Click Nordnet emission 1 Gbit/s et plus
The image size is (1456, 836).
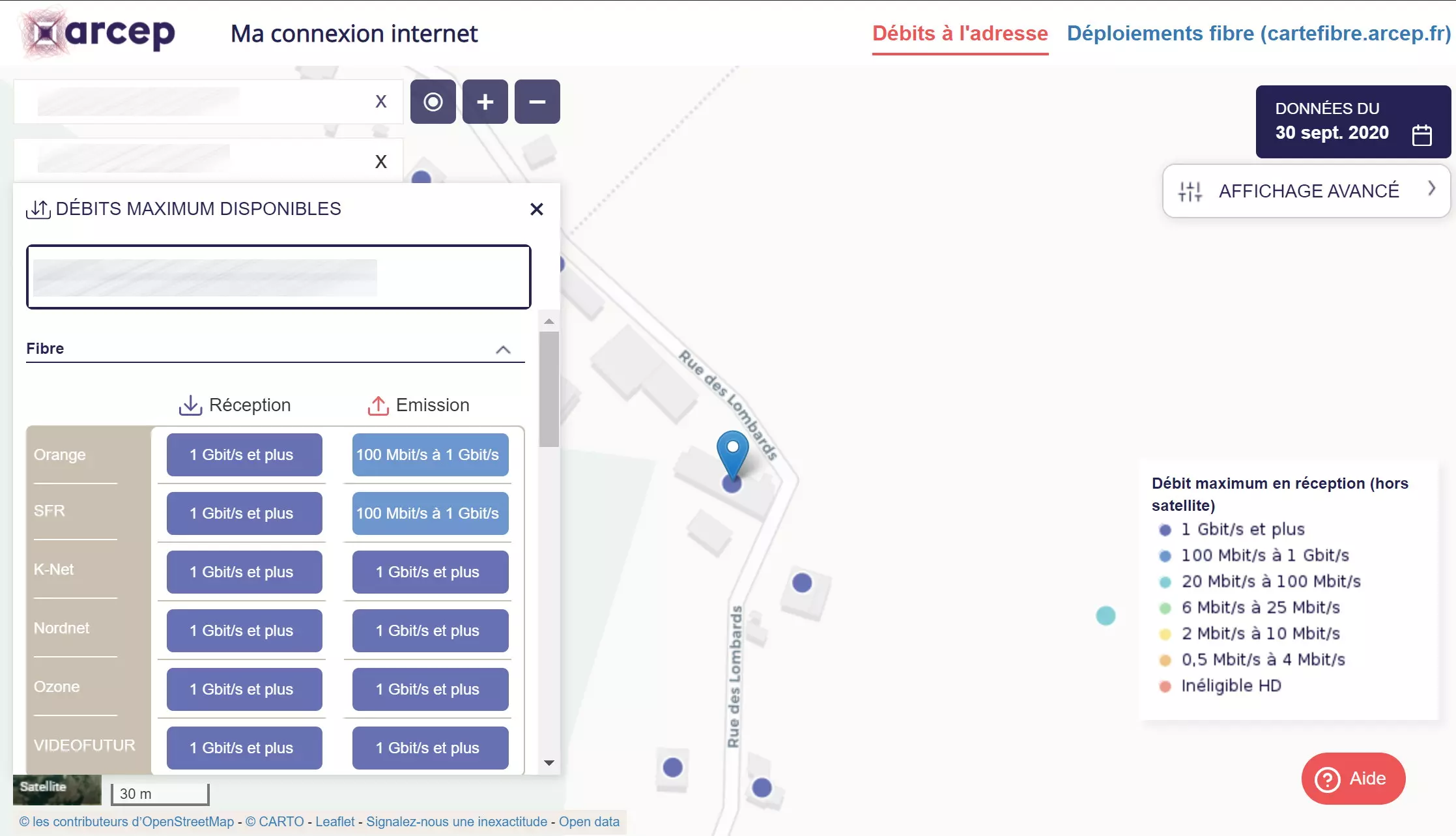click(431, 631)
